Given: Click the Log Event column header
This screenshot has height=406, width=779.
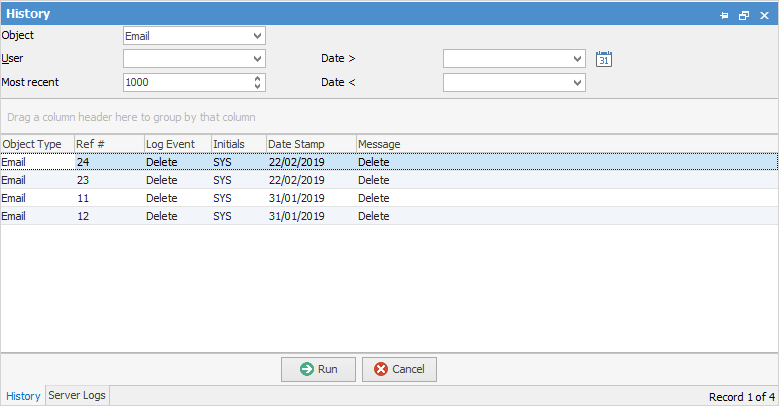Looking at the screenshot, I should [168, 144].
